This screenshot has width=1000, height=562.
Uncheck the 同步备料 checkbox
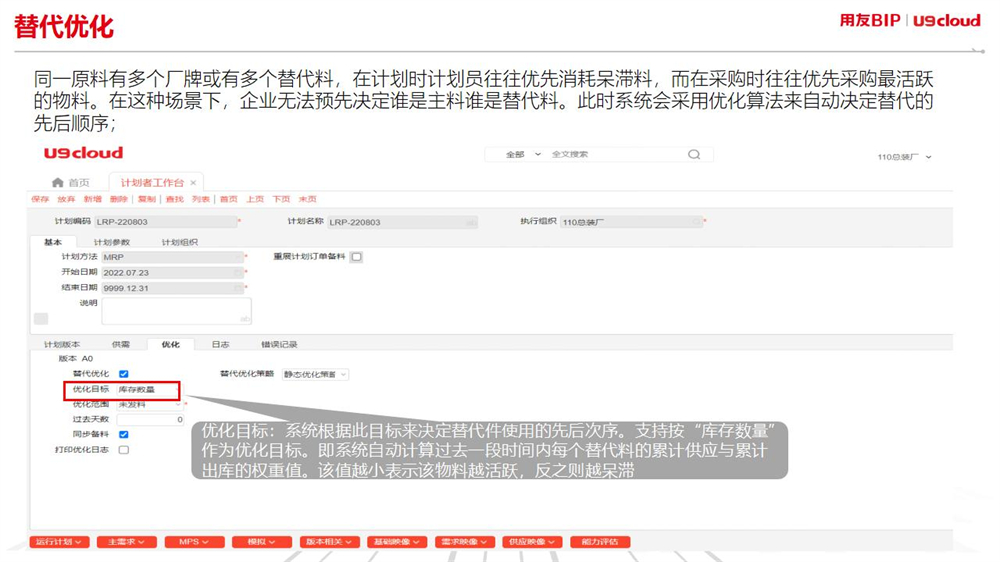tap(124, 434)
